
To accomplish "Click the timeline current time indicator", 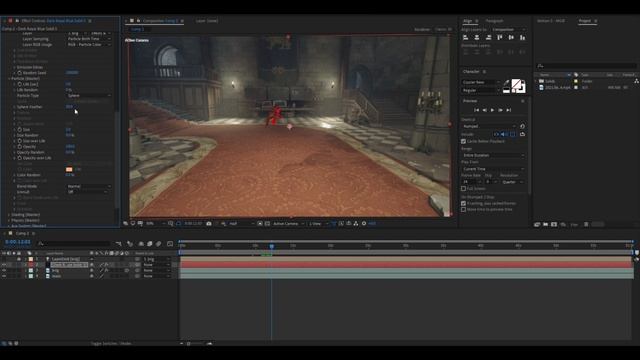I will pyautogui.click(x=272, y=246).
